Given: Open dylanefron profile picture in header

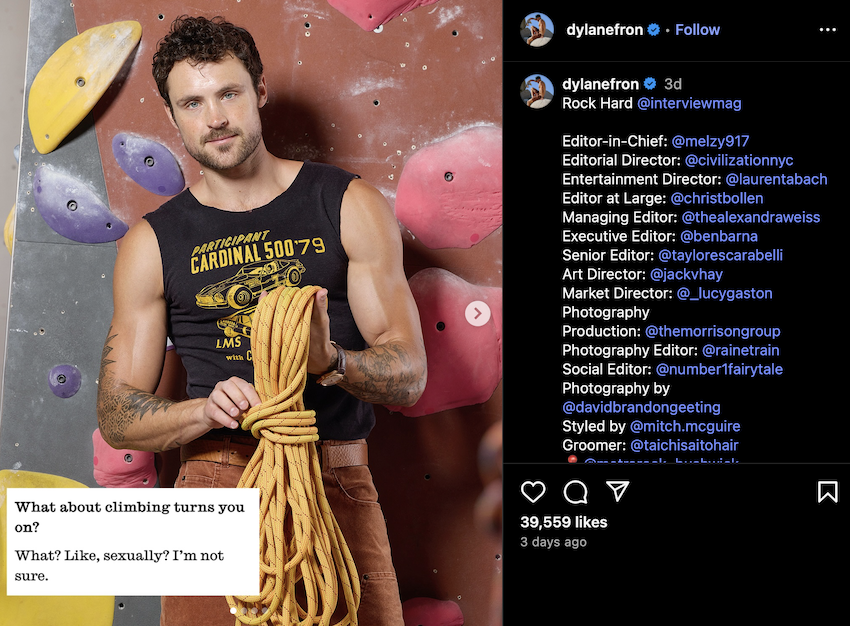Looking at the screenshot, I should (x=537, y=30).
